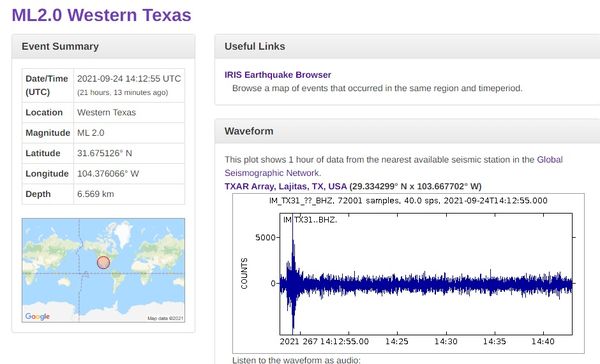This screenshot has width=600, height=364.
Task: Click the red earthquake marker on map
Action: pos(103,263)
